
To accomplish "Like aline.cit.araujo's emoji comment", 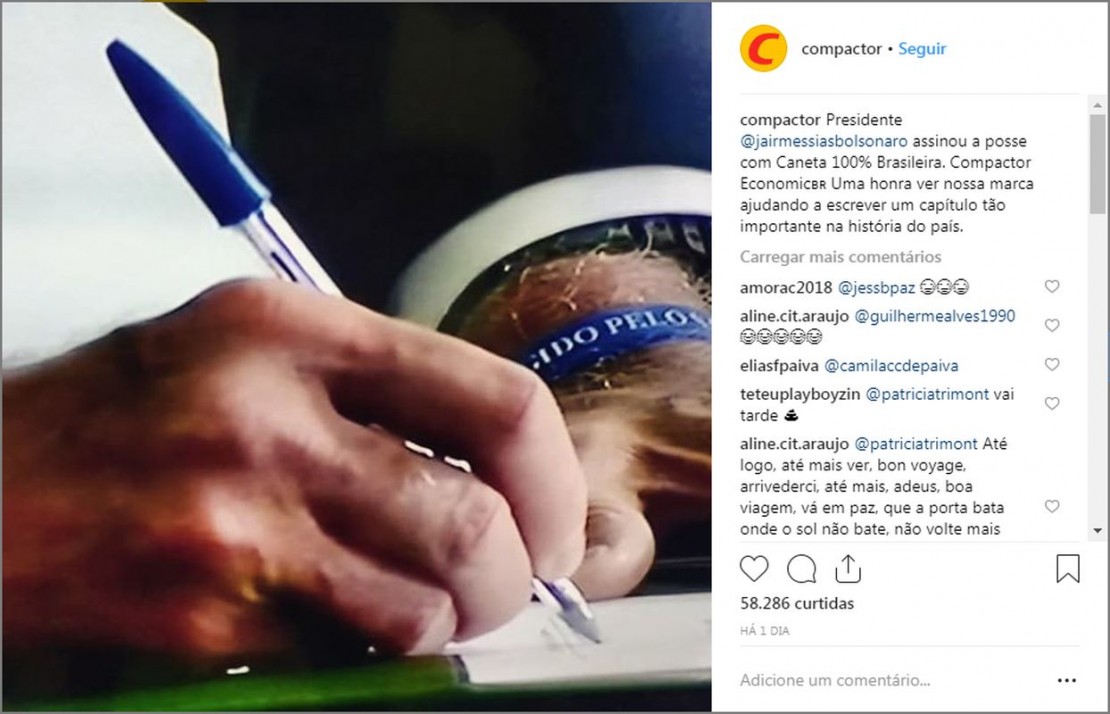I will (x=1052, y=325).
